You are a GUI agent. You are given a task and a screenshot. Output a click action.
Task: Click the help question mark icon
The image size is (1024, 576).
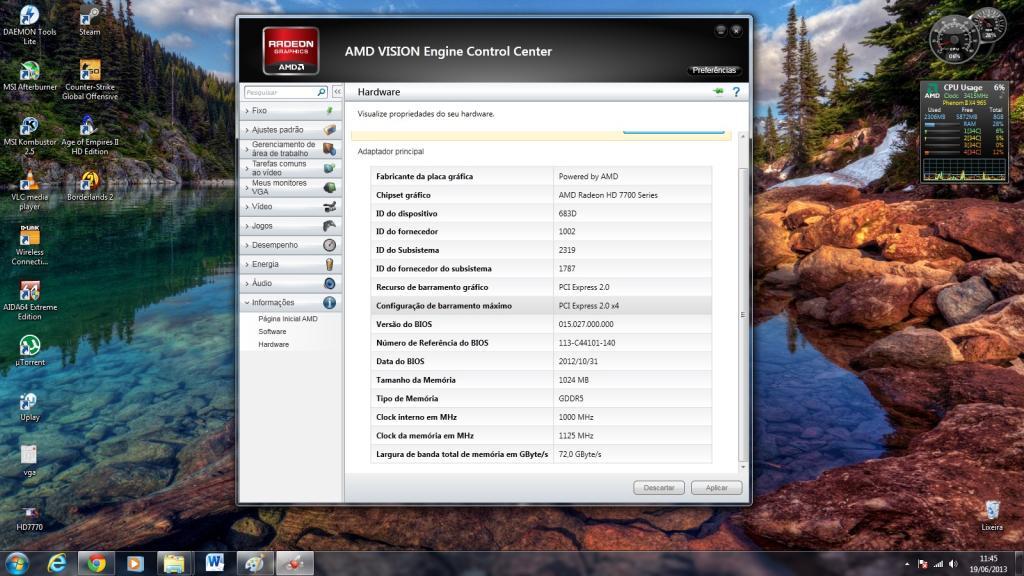click(x=736, y=92)
